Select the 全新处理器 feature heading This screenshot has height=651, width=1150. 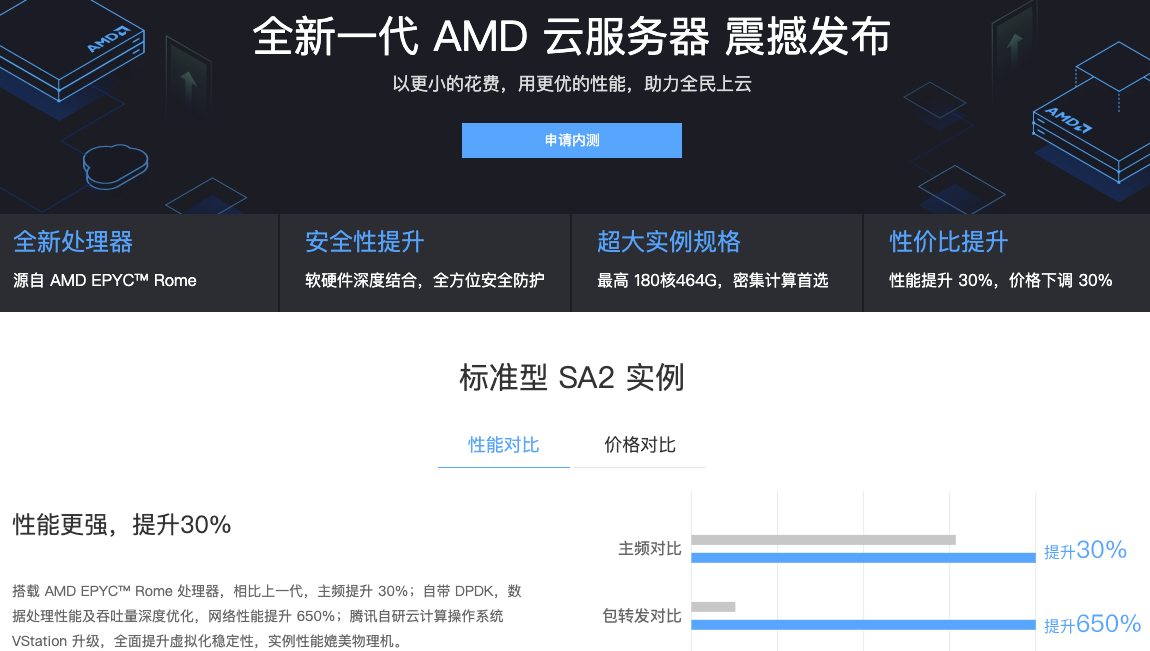tap(73, 241)
